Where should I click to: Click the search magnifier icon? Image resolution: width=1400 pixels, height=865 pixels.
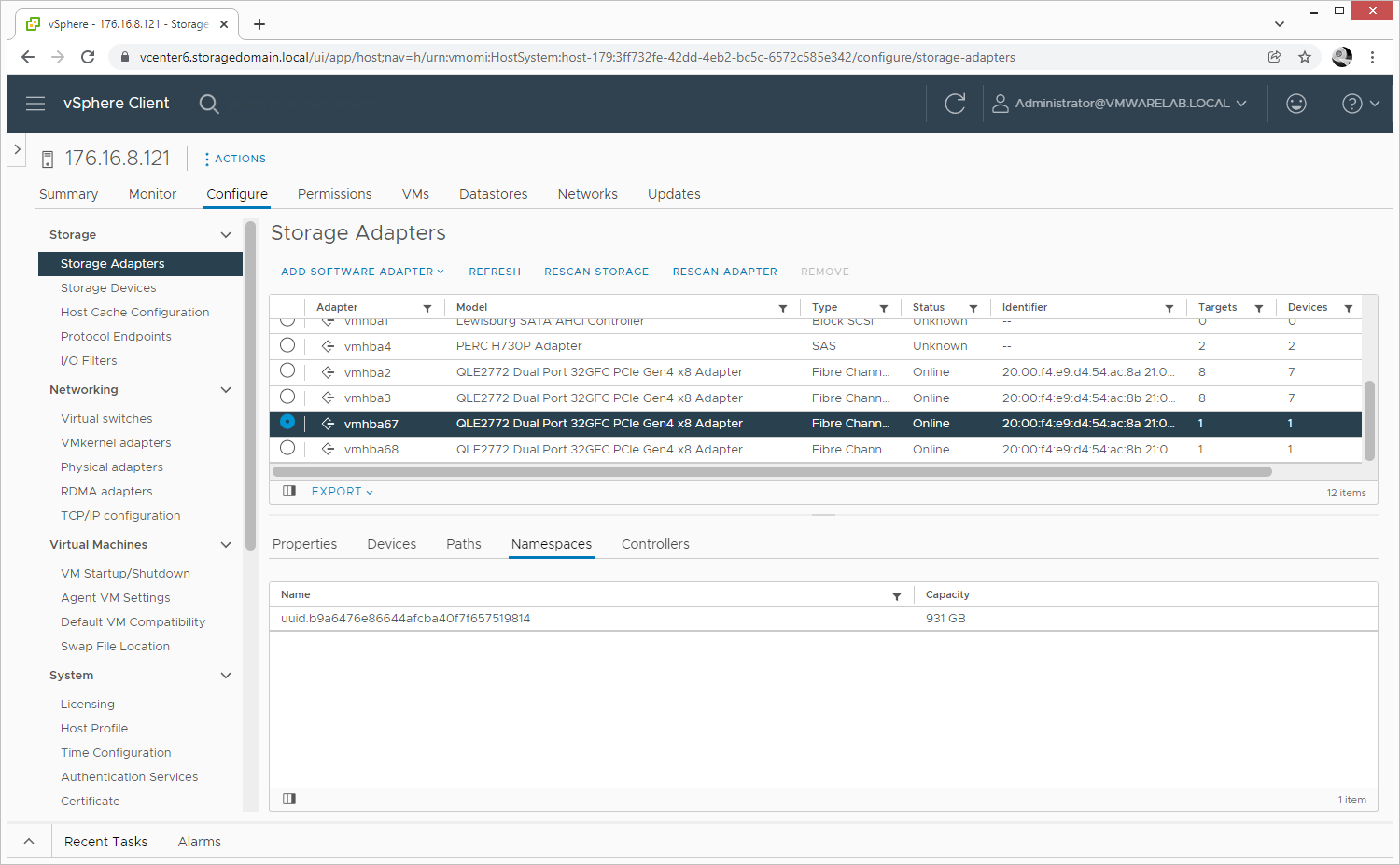click(x=209, y=104)
